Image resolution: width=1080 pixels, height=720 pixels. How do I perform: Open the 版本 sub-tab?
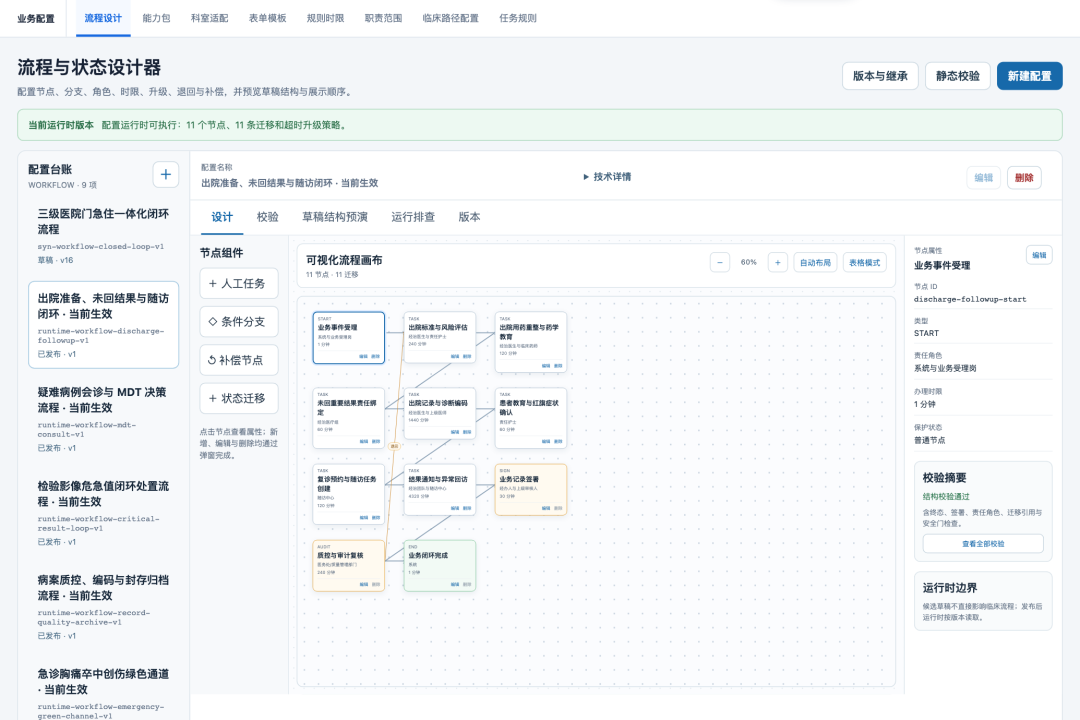(469, 217)
